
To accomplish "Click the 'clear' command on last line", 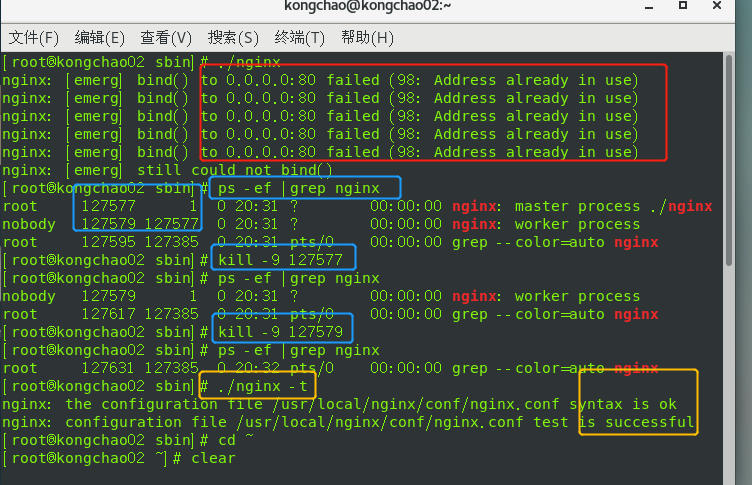I will point(213,458).
